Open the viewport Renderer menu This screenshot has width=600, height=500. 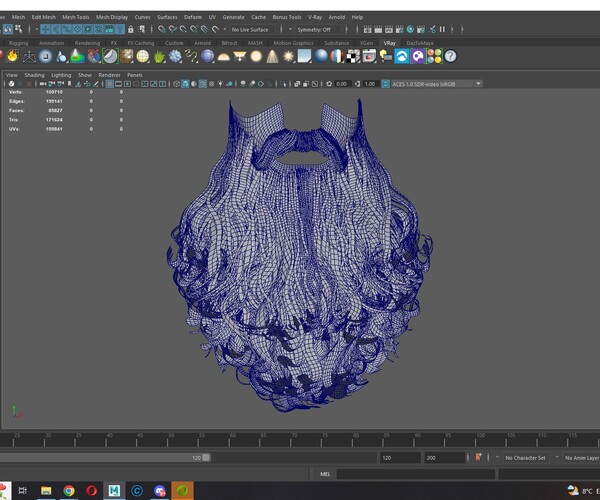pyautogui.click(x=109, y=75)
